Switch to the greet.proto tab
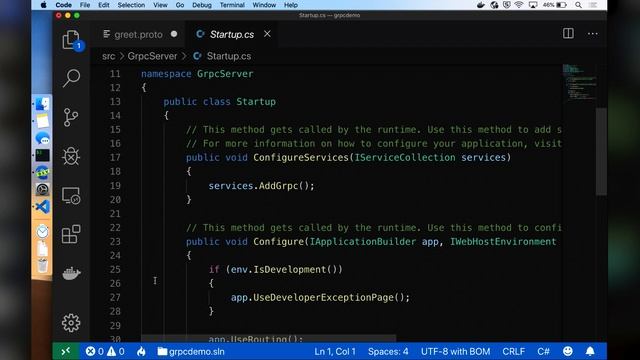This screenshot has width=640, height=360. 138,35
